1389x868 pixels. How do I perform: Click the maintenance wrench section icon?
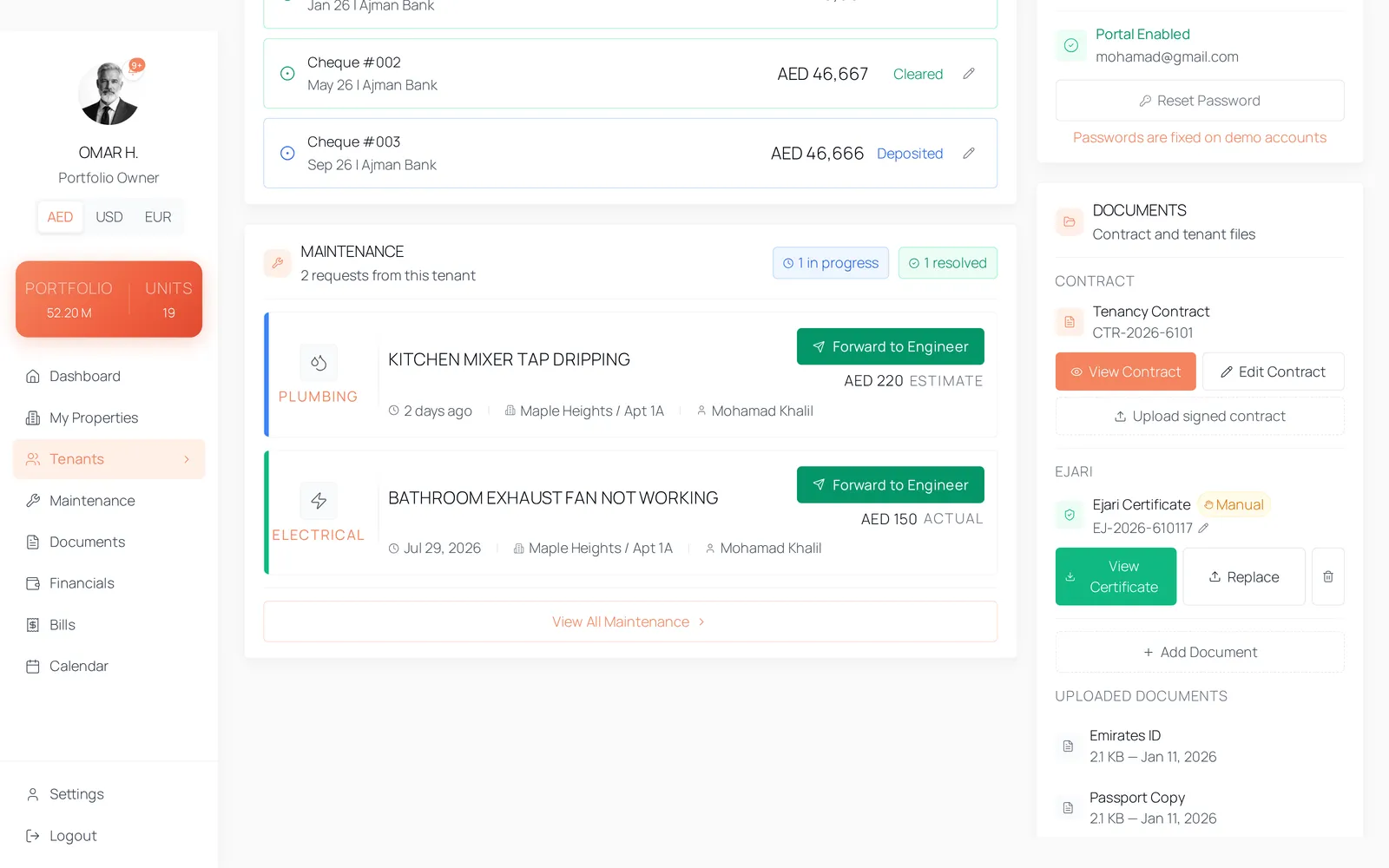click(278, 263)
